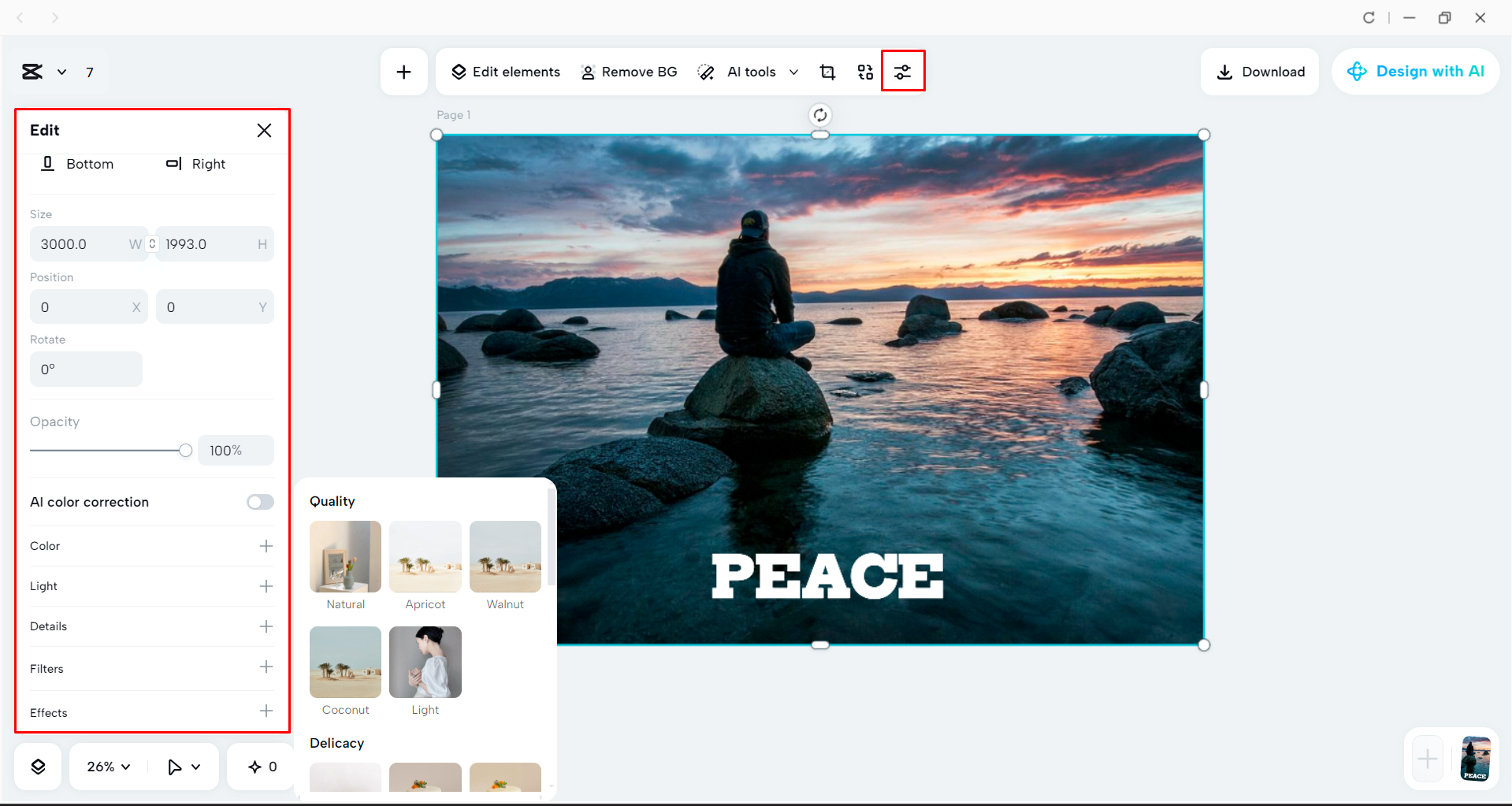
Task: Select the Crop tool icon
Action: point(827,71)
